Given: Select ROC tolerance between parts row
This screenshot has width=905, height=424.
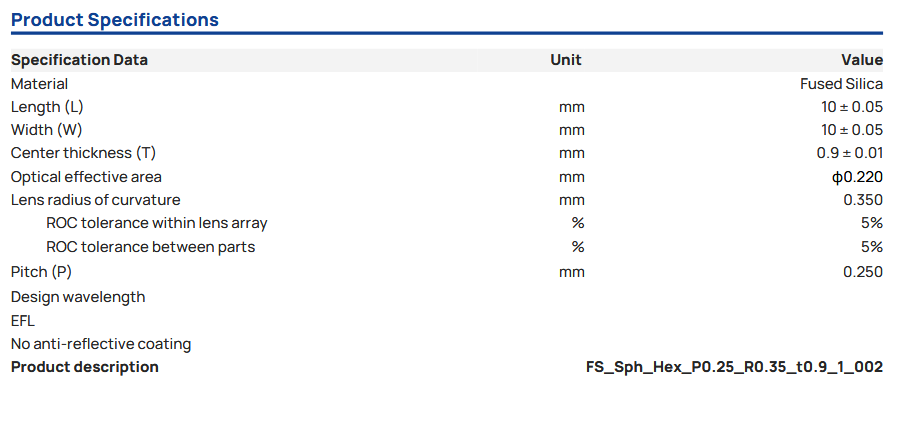Looking at the screenshot, I should pos(151,247).
